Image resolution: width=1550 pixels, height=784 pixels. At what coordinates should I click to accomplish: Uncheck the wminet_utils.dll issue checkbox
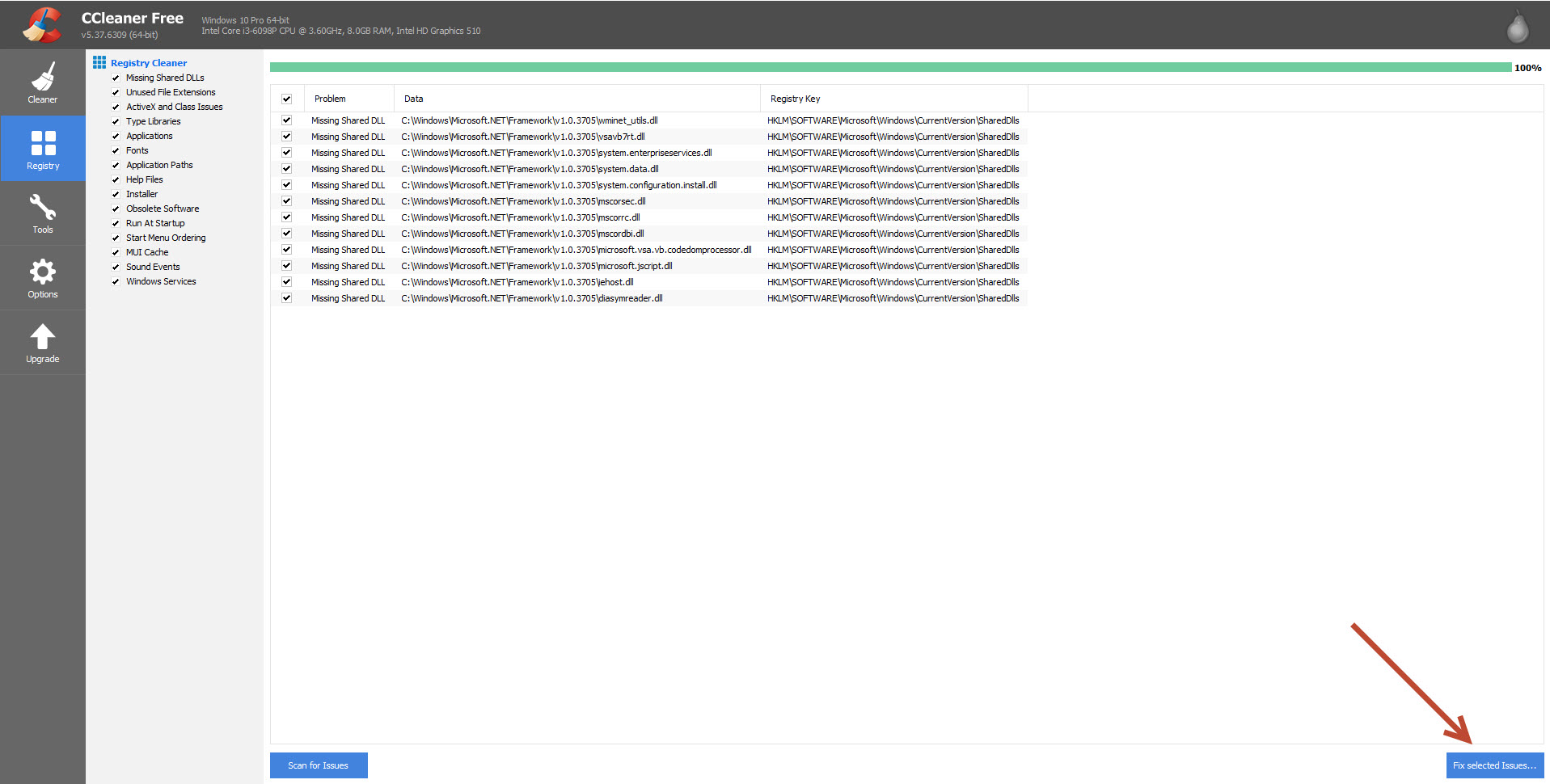pyautogui.click(x=286, y=120)
